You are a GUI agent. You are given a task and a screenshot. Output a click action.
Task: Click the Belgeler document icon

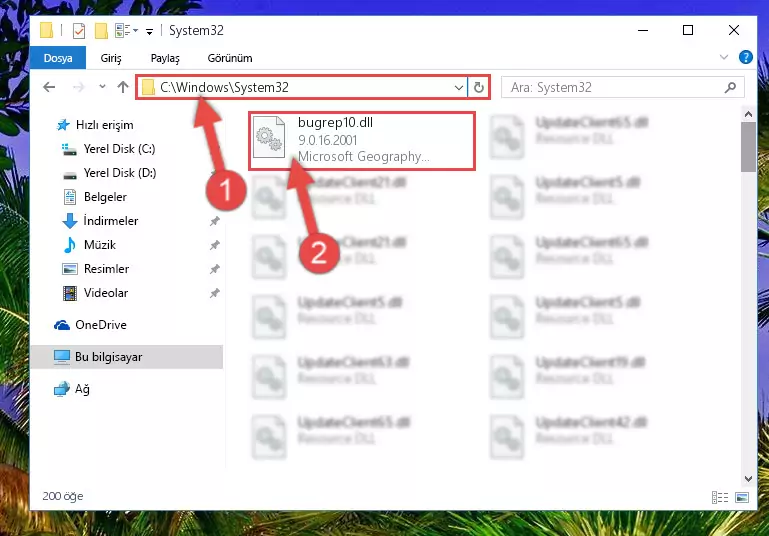(70, 197)
